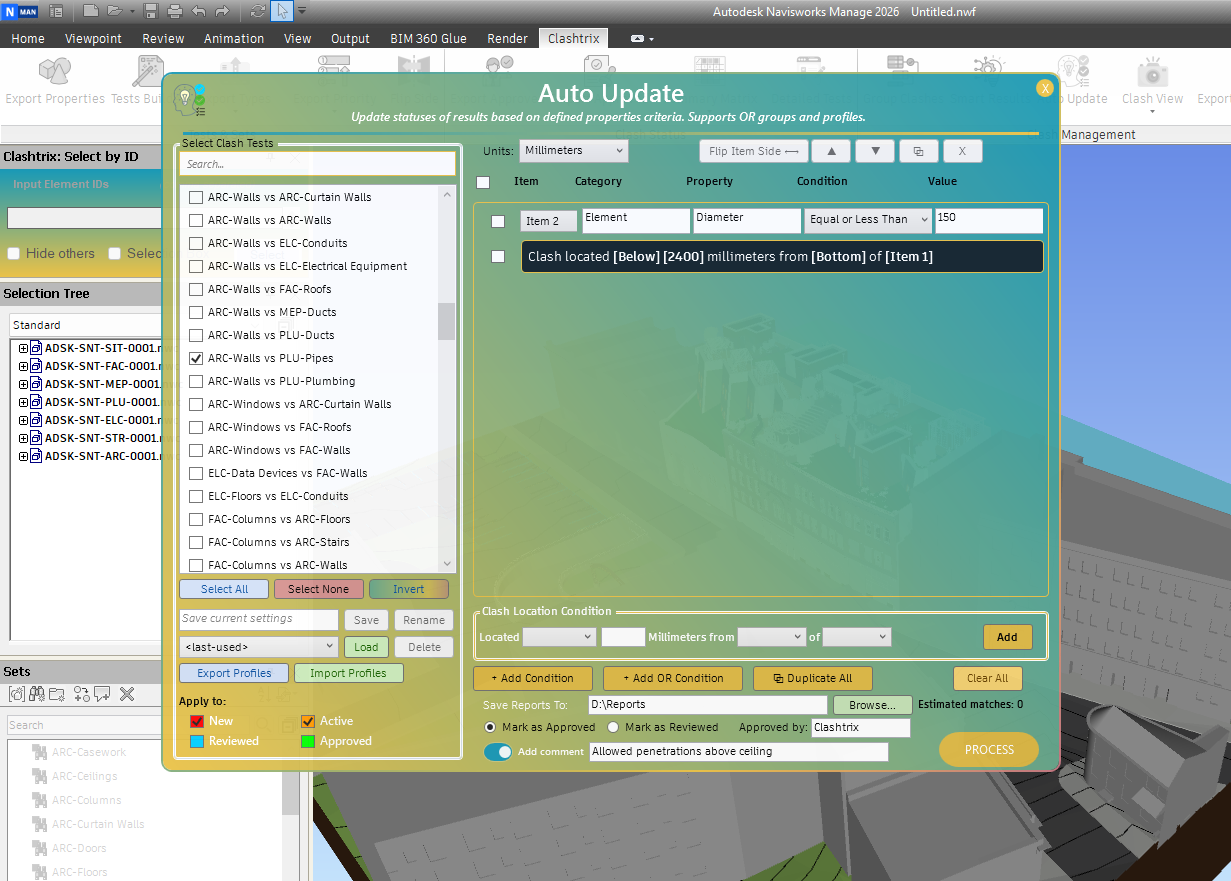
Task: Open the BIM 360 Glue tab
Action: tap(428, 38)
